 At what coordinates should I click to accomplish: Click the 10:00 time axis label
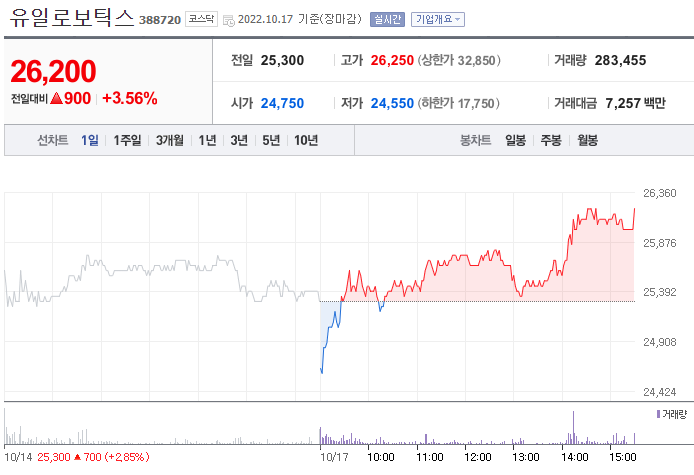click(381, 457)
